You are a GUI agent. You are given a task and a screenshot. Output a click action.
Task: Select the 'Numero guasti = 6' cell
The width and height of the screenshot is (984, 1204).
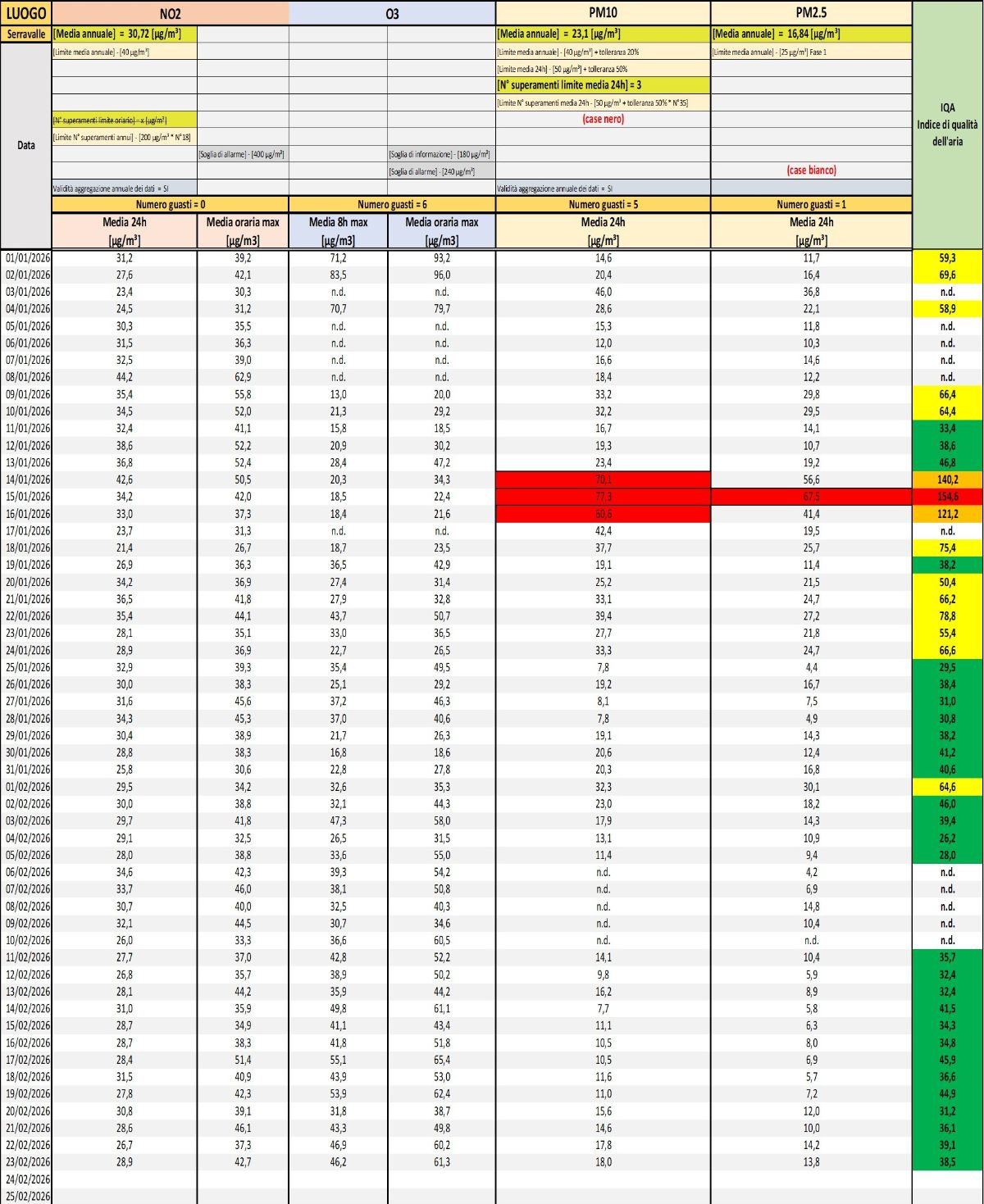tap(392, 204)
